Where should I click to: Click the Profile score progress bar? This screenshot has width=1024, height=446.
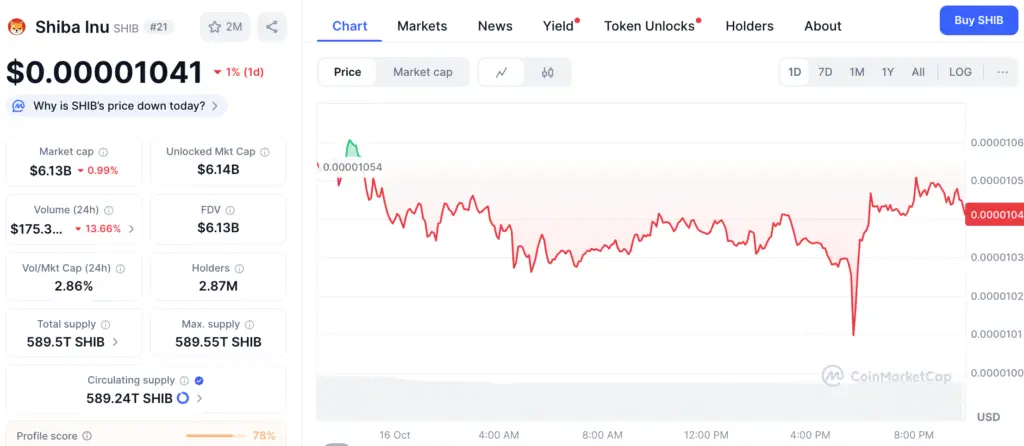217,436
